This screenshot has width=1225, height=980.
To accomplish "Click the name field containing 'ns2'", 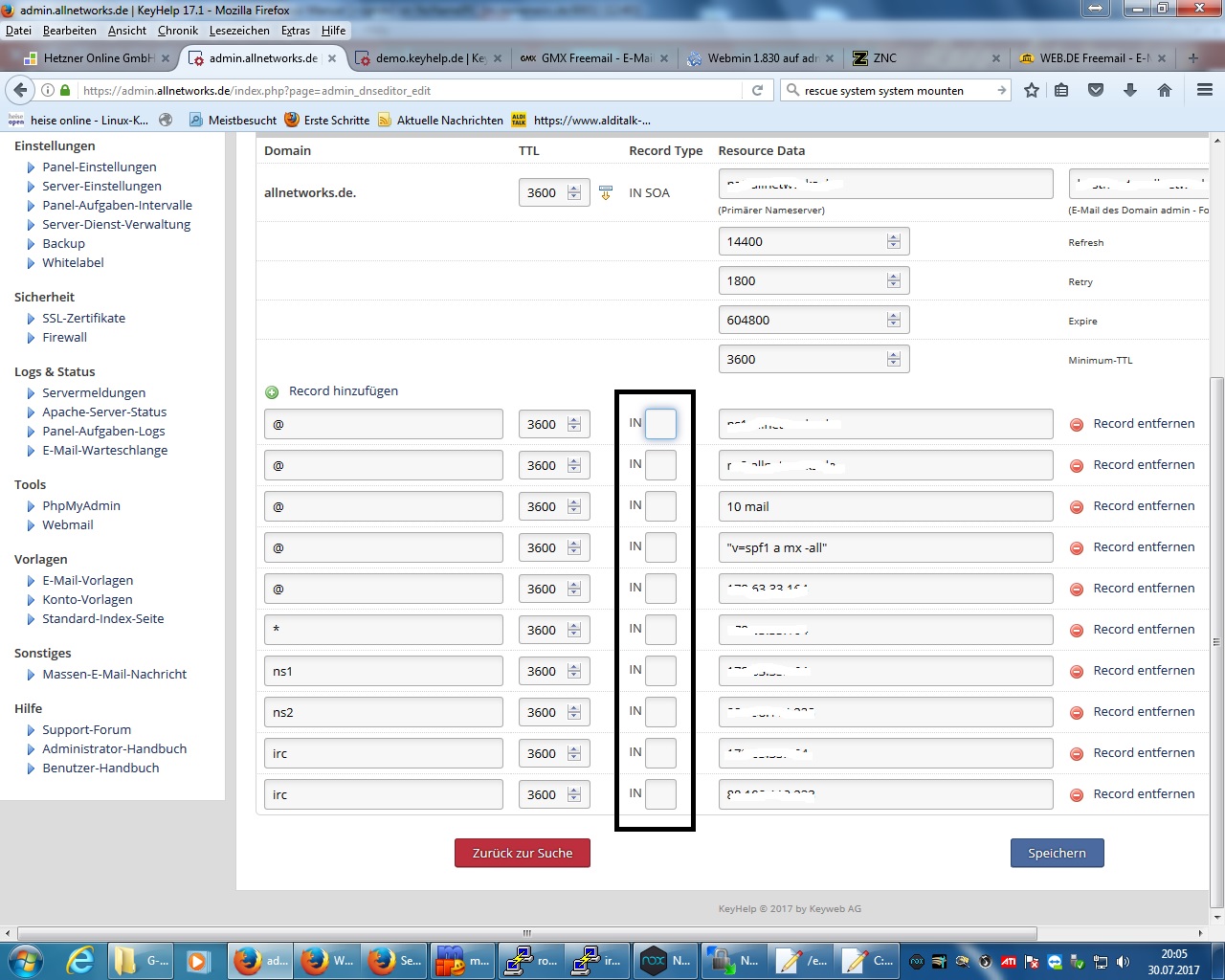I will click(x=383, y=712).
